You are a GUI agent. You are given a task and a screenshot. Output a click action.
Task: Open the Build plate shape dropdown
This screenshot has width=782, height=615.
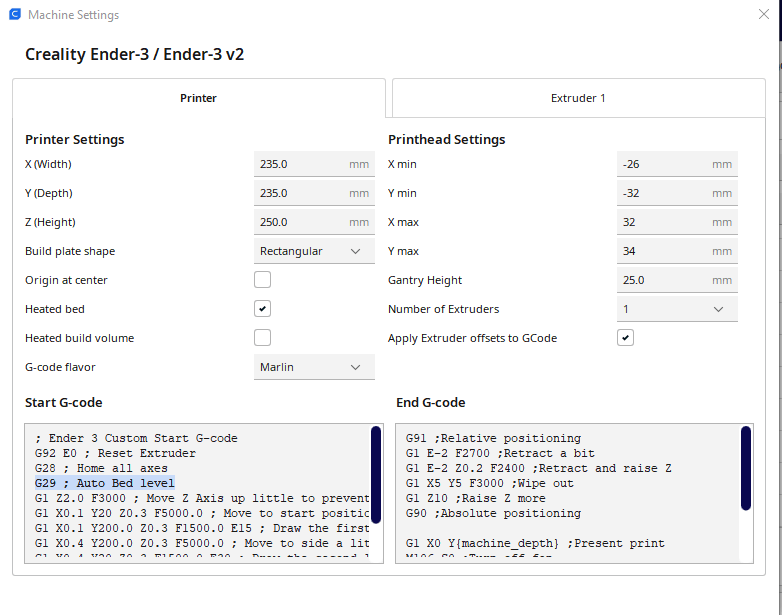314,251
